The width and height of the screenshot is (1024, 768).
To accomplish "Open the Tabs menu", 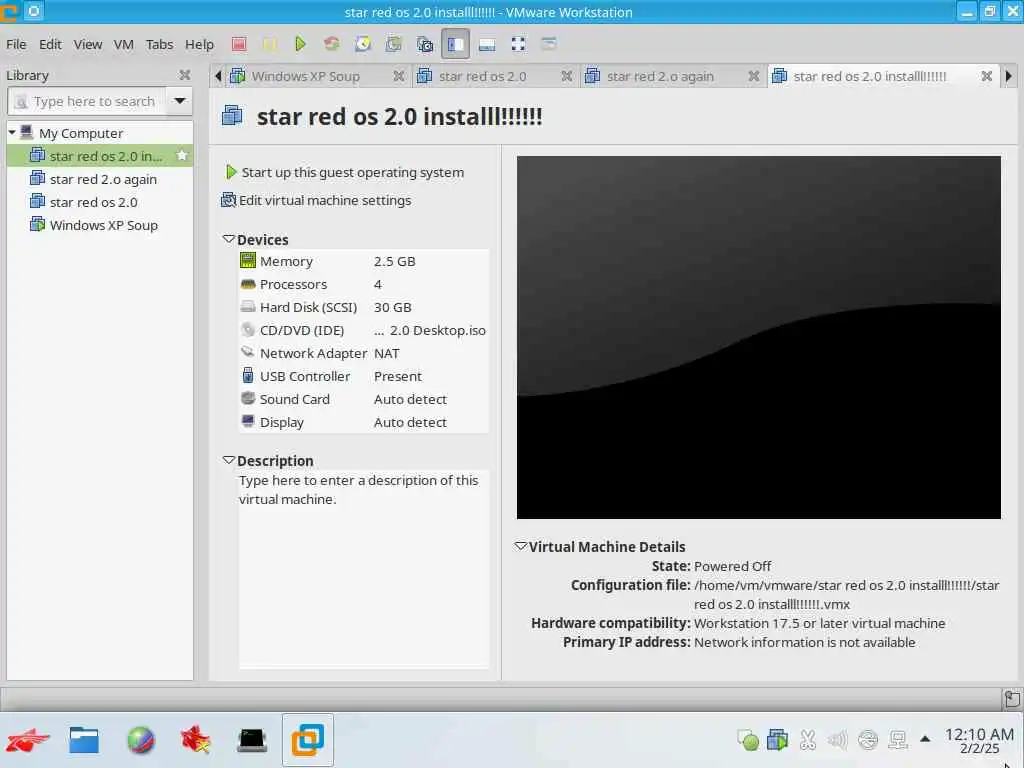I will tap(159, 44).
